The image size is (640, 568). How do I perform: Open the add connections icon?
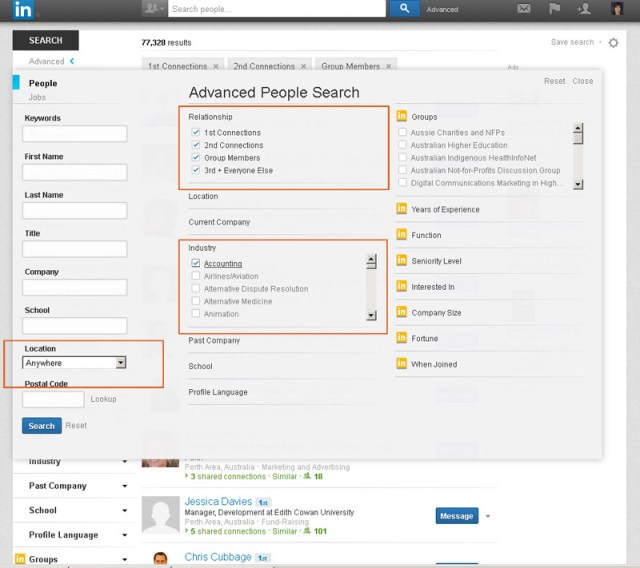584,9
